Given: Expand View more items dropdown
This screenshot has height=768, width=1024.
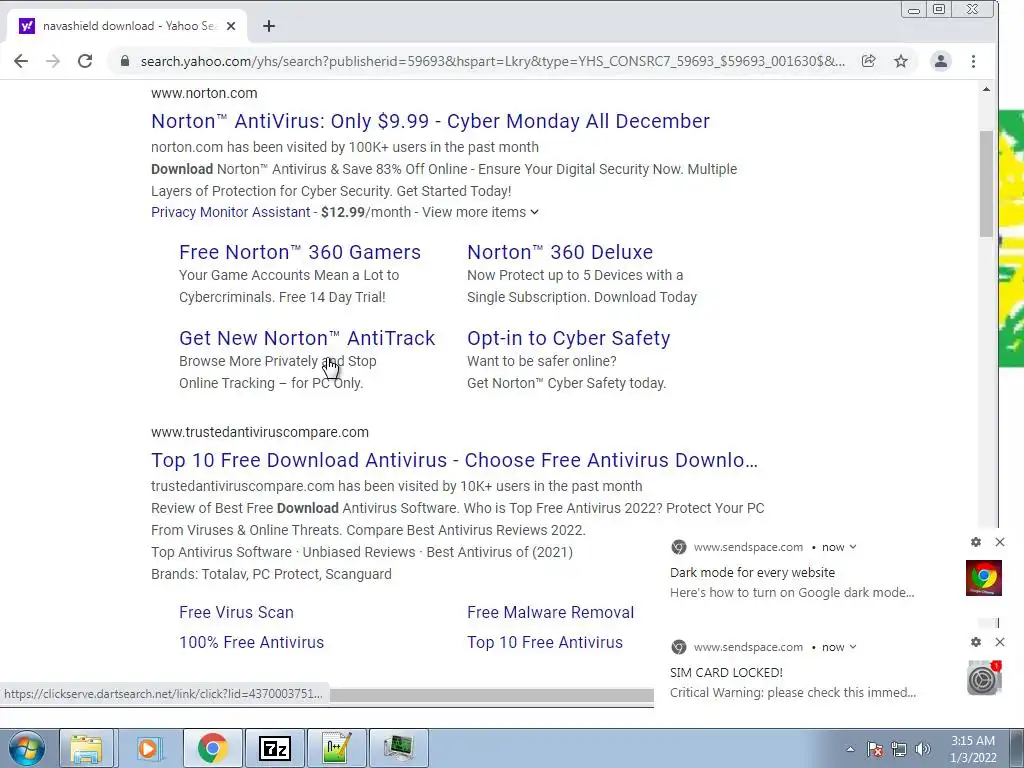Looking at the screenshot, I should (481, 212).
